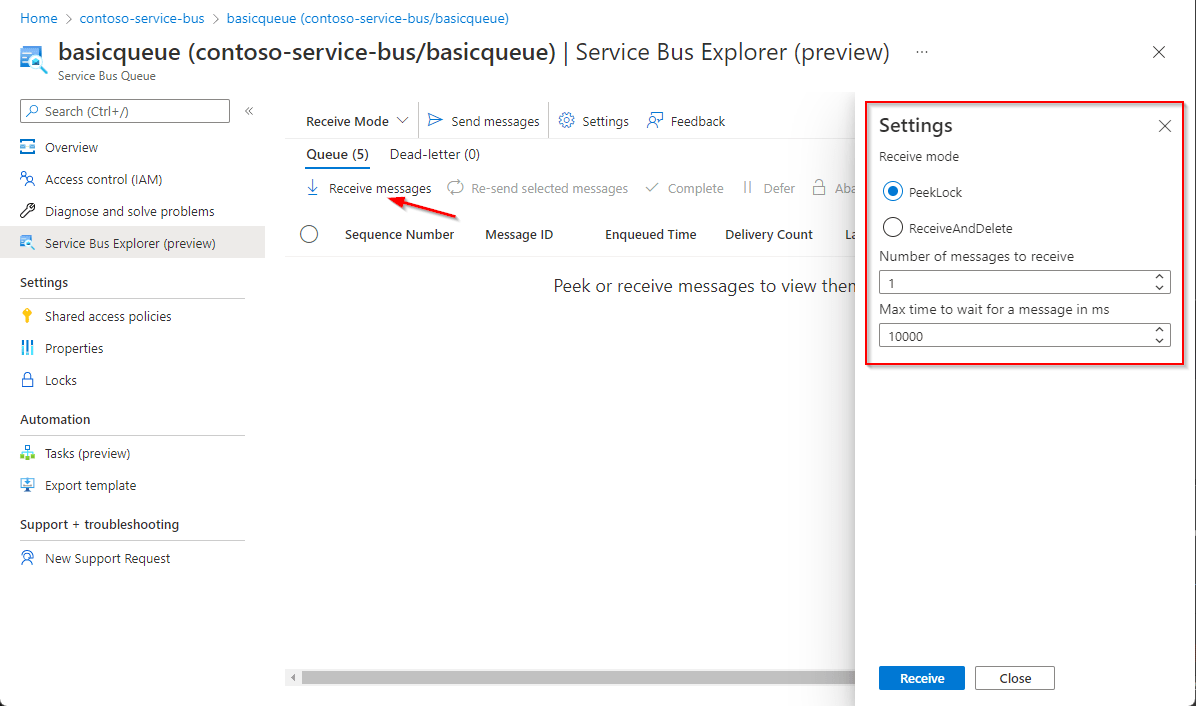
Task: Open the contoso-service-bus breadcrumb link
Action: click(142, 17)
